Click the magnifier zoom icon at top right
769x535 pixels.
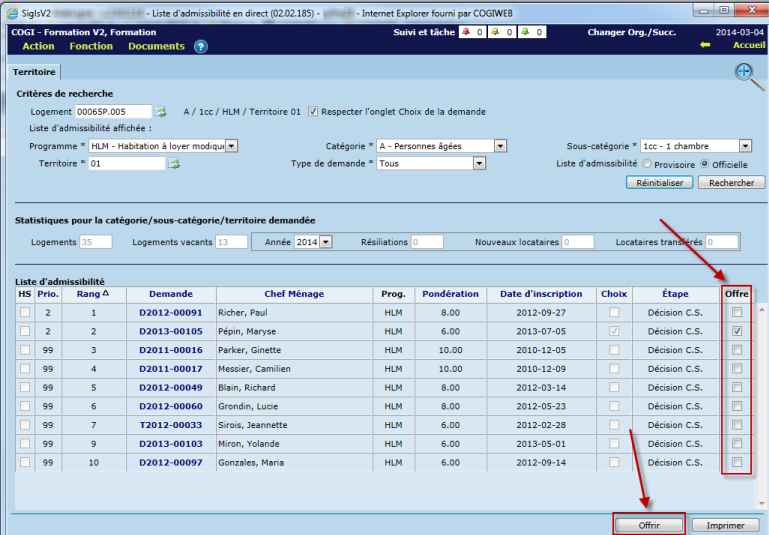pos(744,71)
